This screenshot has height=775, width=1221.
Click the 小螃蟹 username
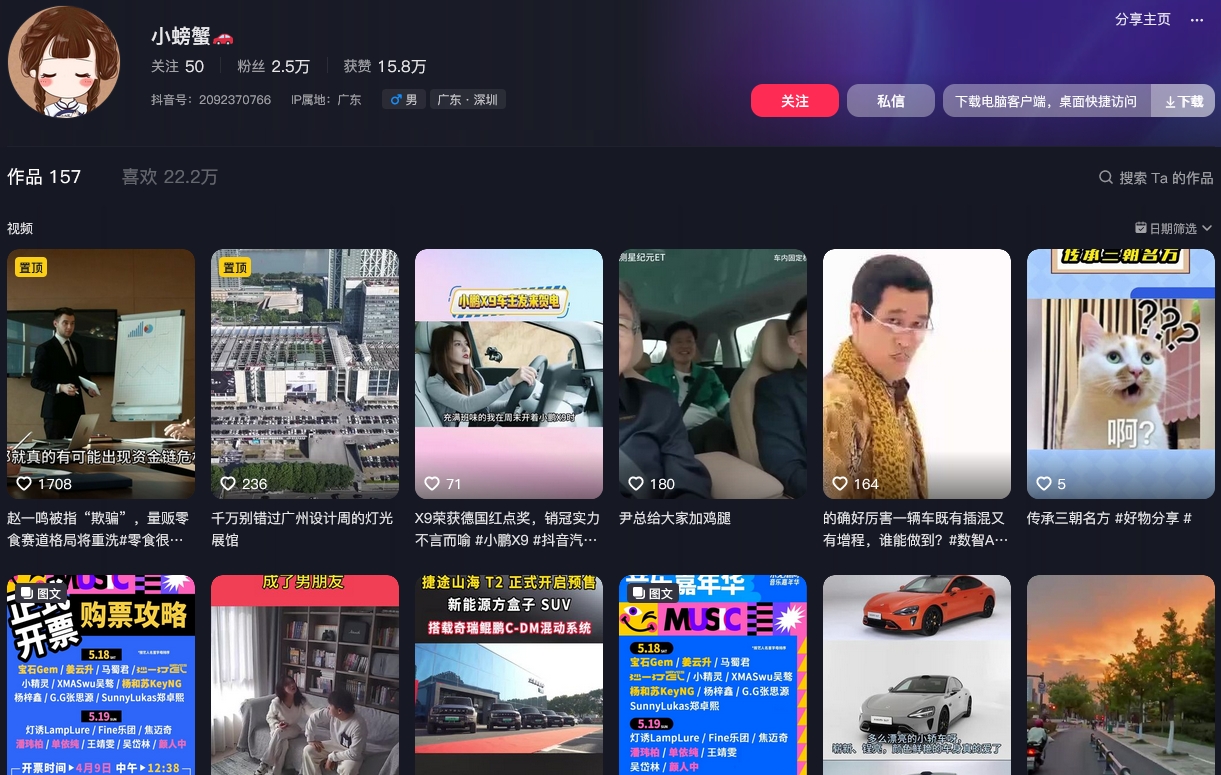pyautogui.click(x=181, y=37)
